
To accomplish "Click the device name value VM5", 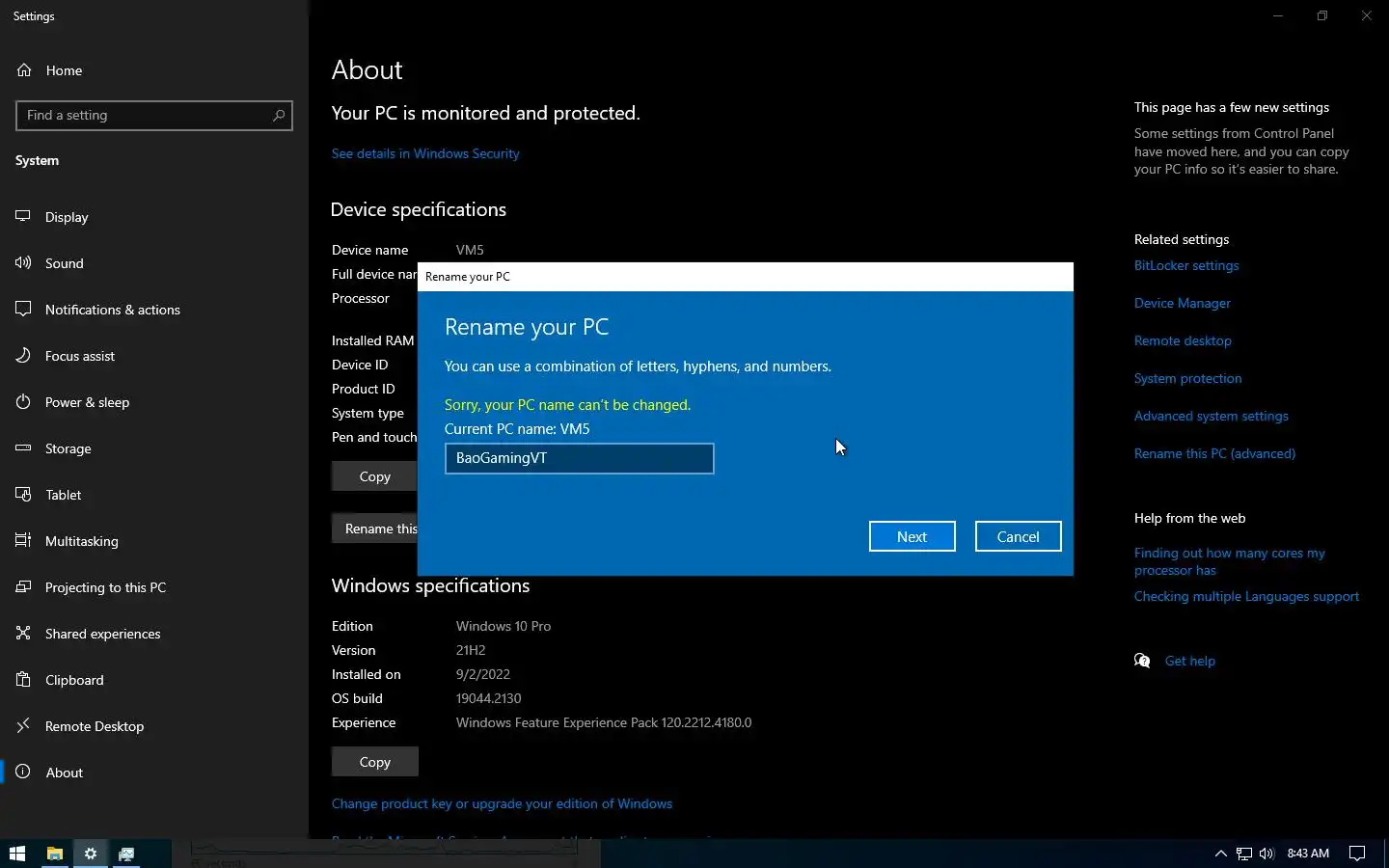I will coord(470,250).
